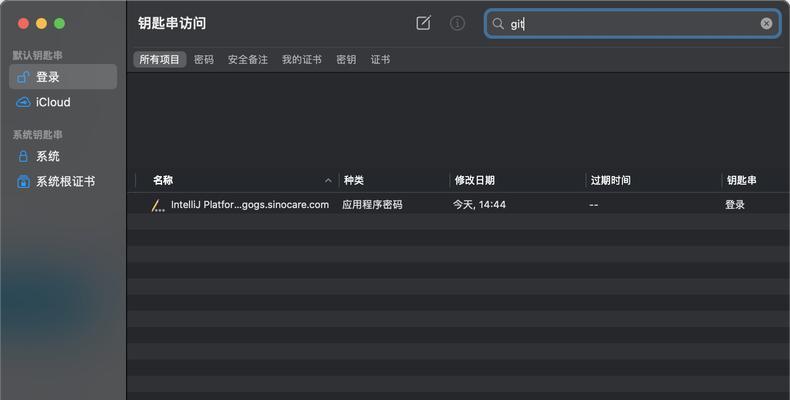Image resolution: width=790 pixels, height=400 pixels.
Task: Click the unlocked padlock icon beside 登录
Action: [x=23, y=77]
